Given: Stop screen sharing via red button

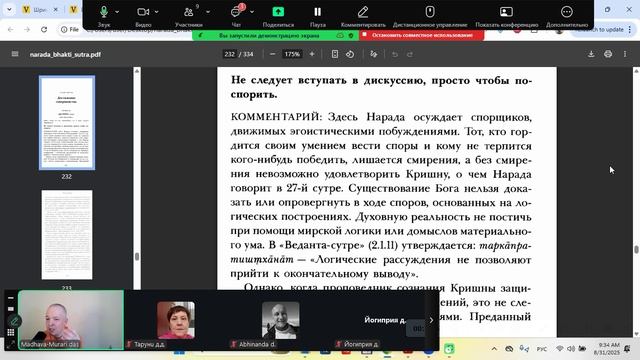Looking at the screenshot, I should pyautogui.click(x=422, y=36).
